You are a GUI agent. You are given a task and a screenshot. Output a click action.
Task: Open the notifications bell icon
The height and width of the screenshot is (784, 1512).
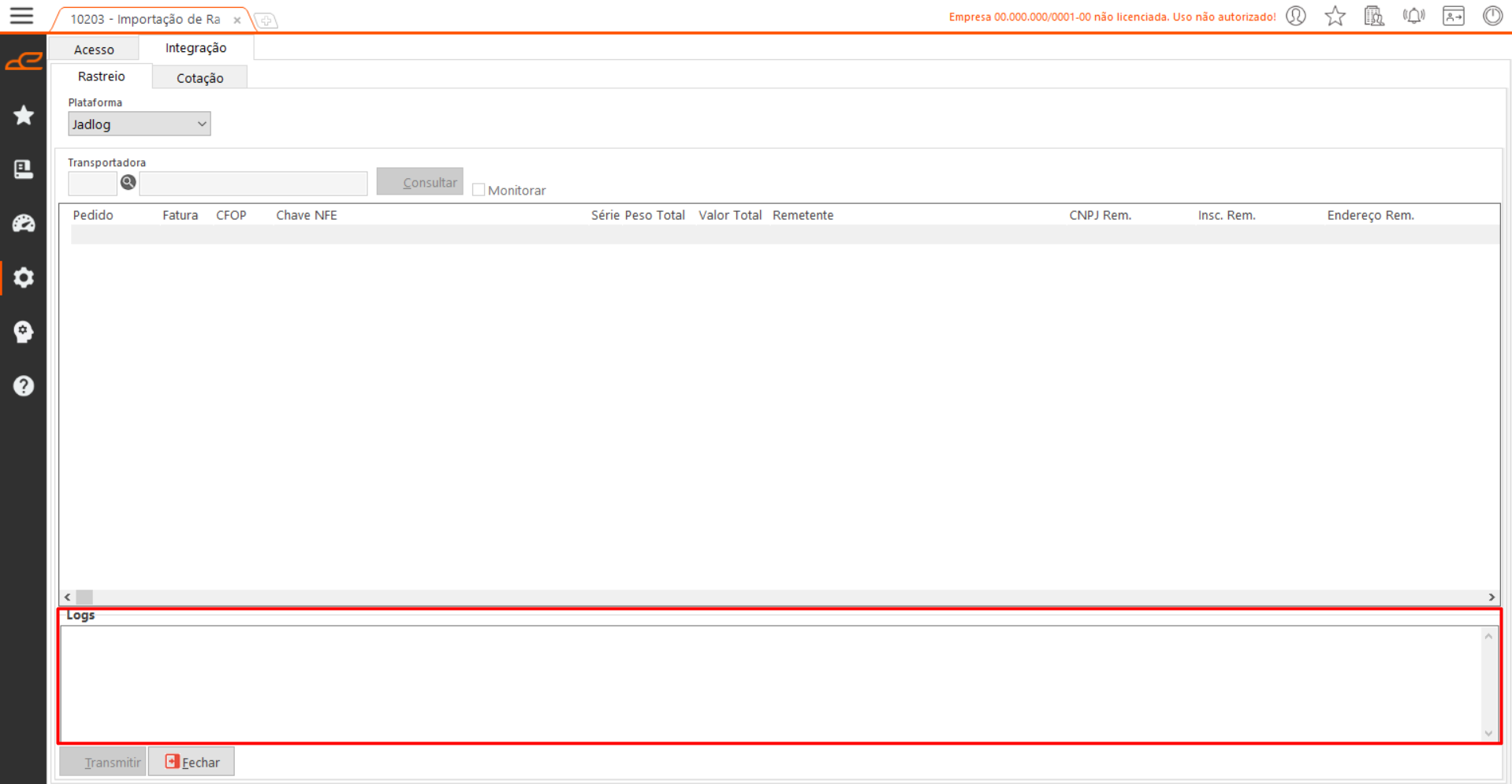[x=1413, y=16]
